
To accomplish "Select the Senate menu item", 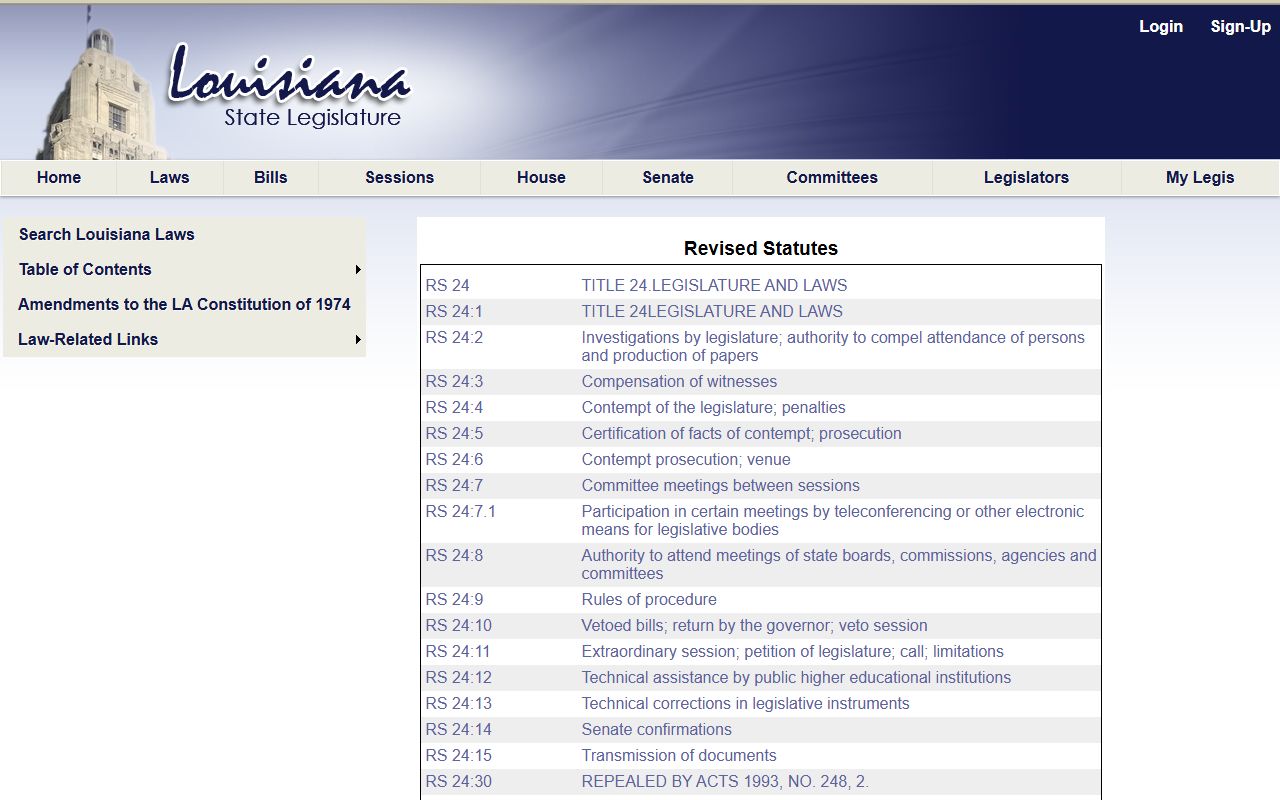I will tap(668, 177).
